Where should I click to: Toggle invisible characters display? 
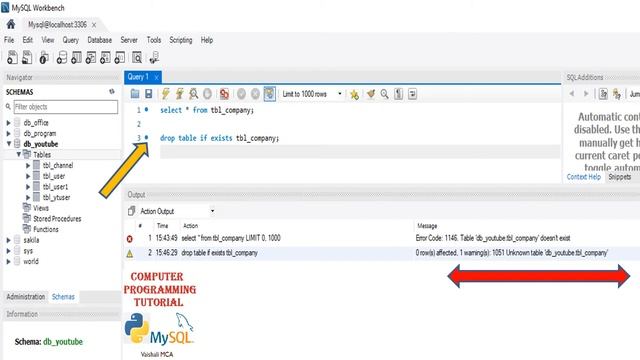point(398,94)
